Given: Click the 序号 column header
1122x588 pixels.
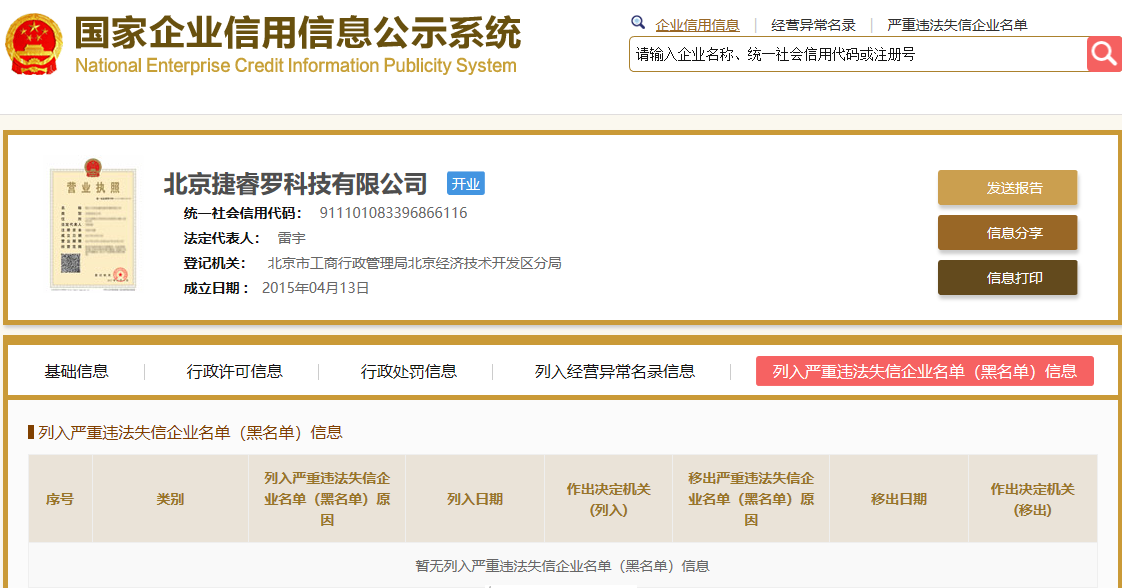Looking at the screenshot, I should point(60,499).
